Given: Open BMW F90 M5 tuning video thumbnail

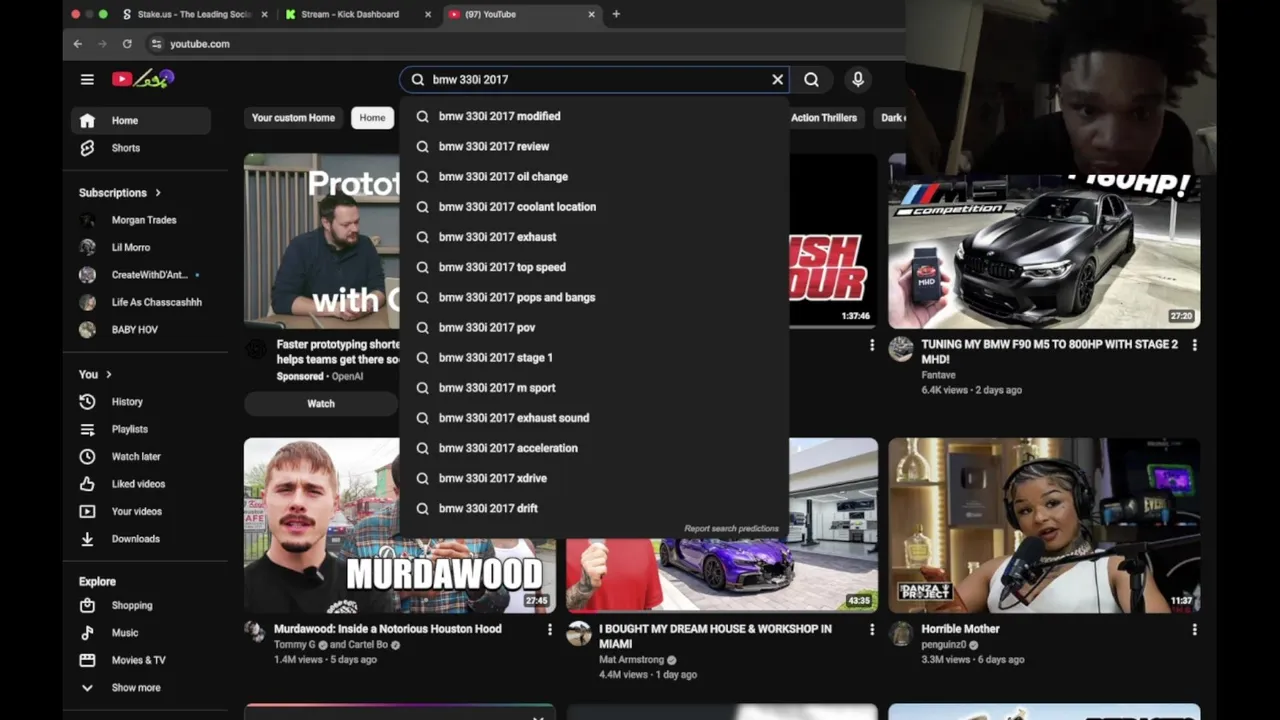Looking at the screenshot, I should 1044,241.
